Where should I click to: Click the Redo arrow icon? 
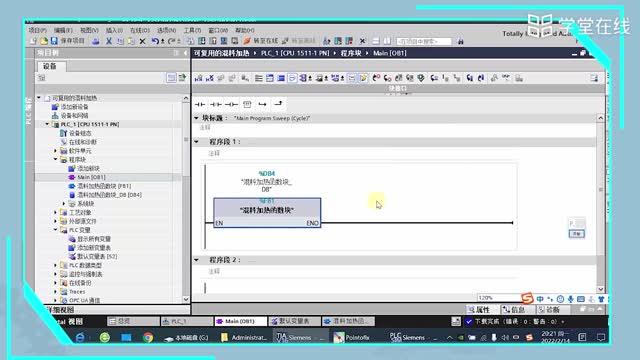pos(172,41)
